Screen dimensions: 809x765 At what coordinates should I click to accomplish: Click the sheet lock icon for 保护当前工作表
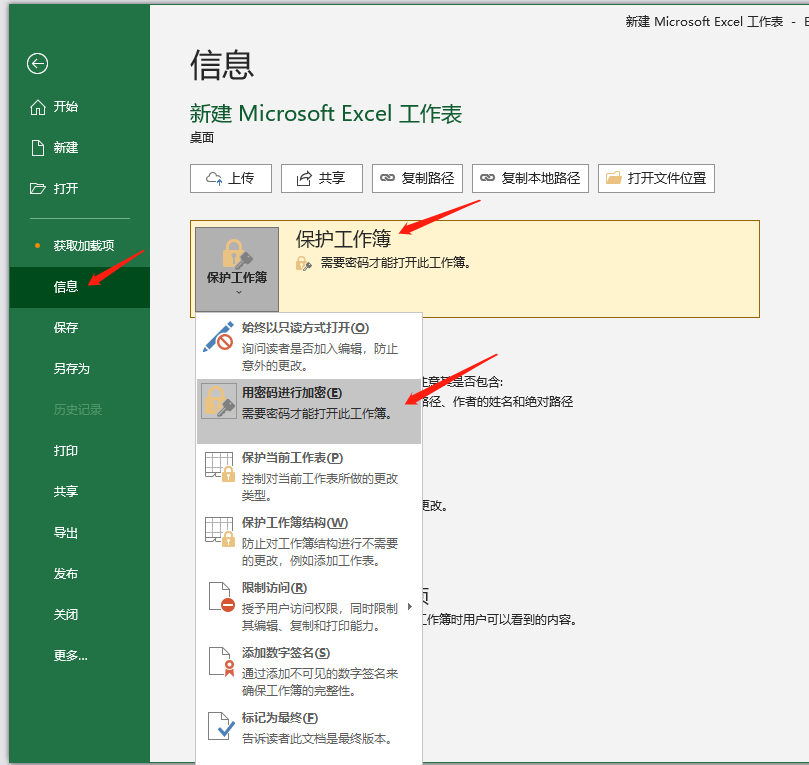coord(220,467)
